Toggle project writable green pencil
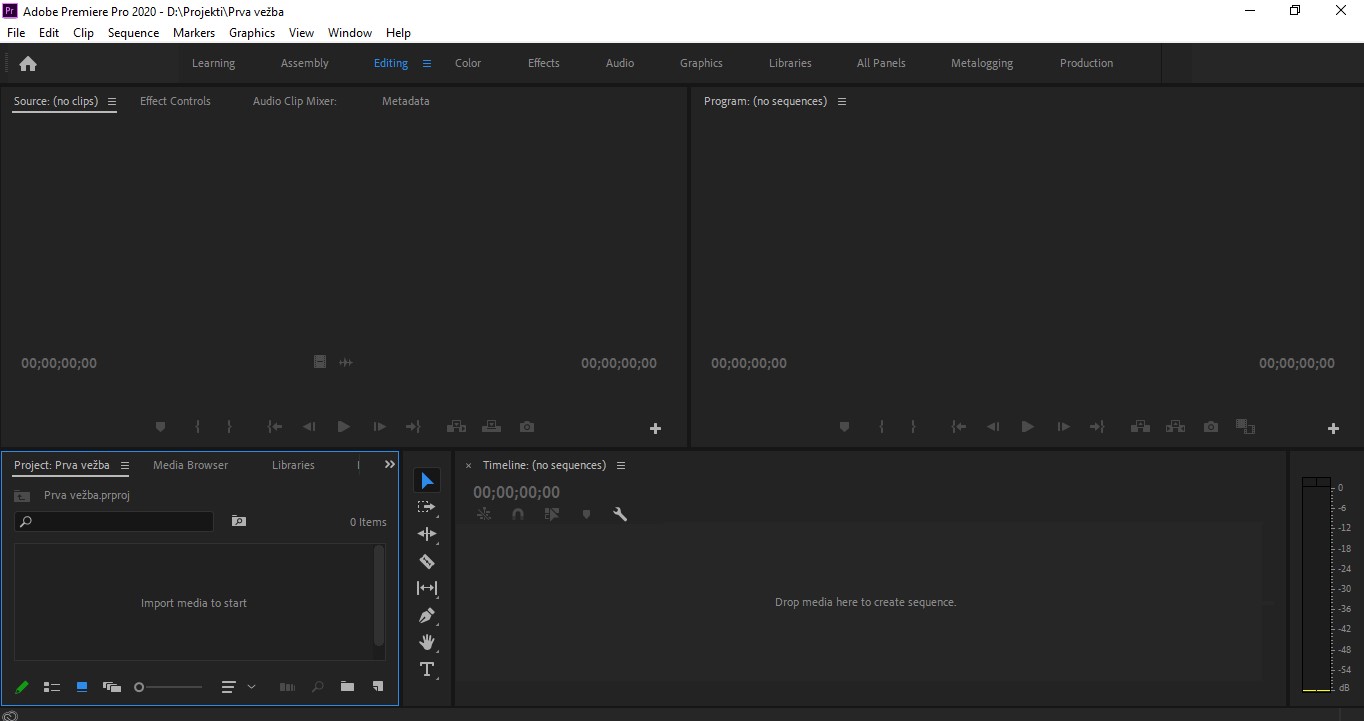 (x=22, y=687)
